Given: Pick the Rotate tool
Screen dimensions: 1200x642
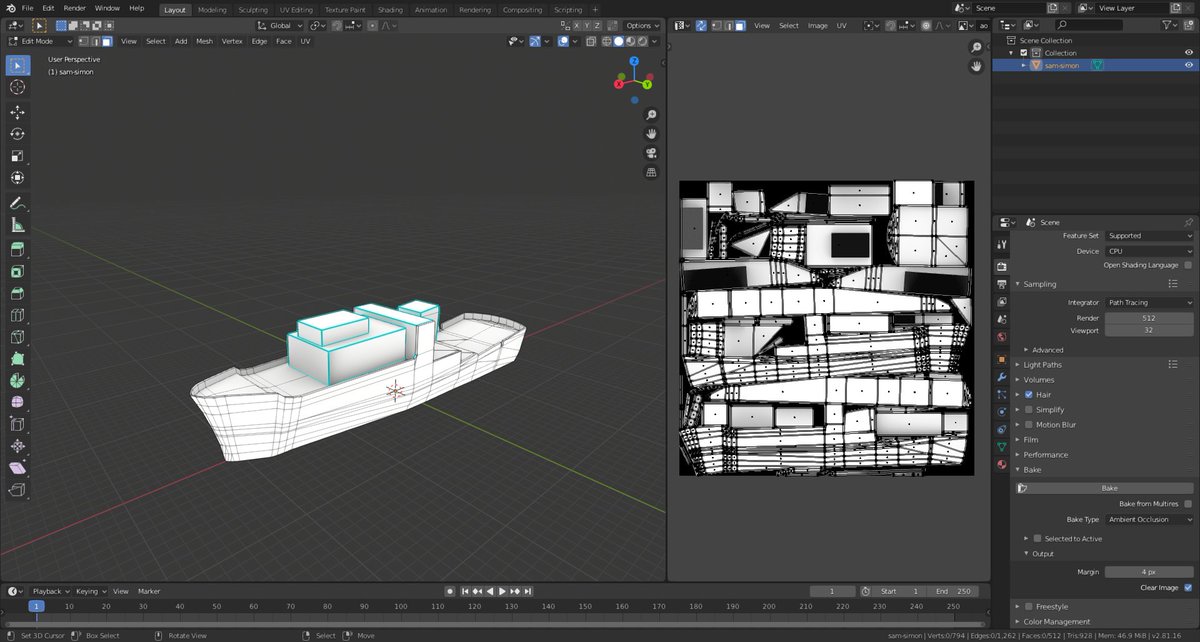Looking at the screenshot, I should pos(17,134).
